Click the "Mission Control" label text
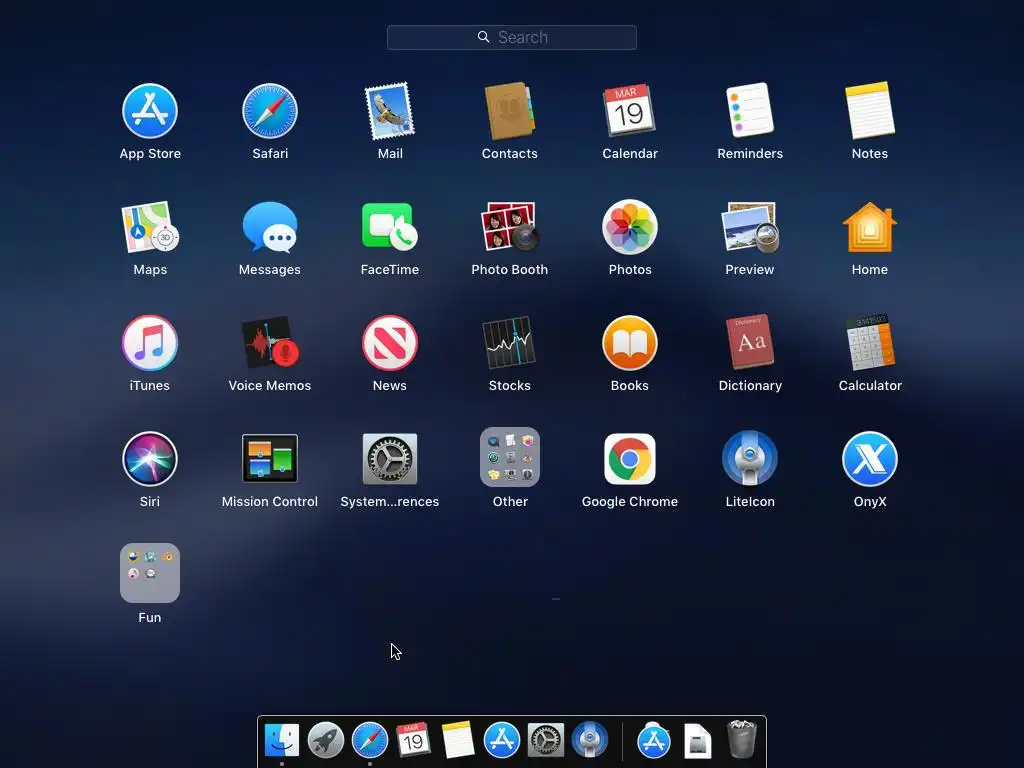 [x=270, y=502]
